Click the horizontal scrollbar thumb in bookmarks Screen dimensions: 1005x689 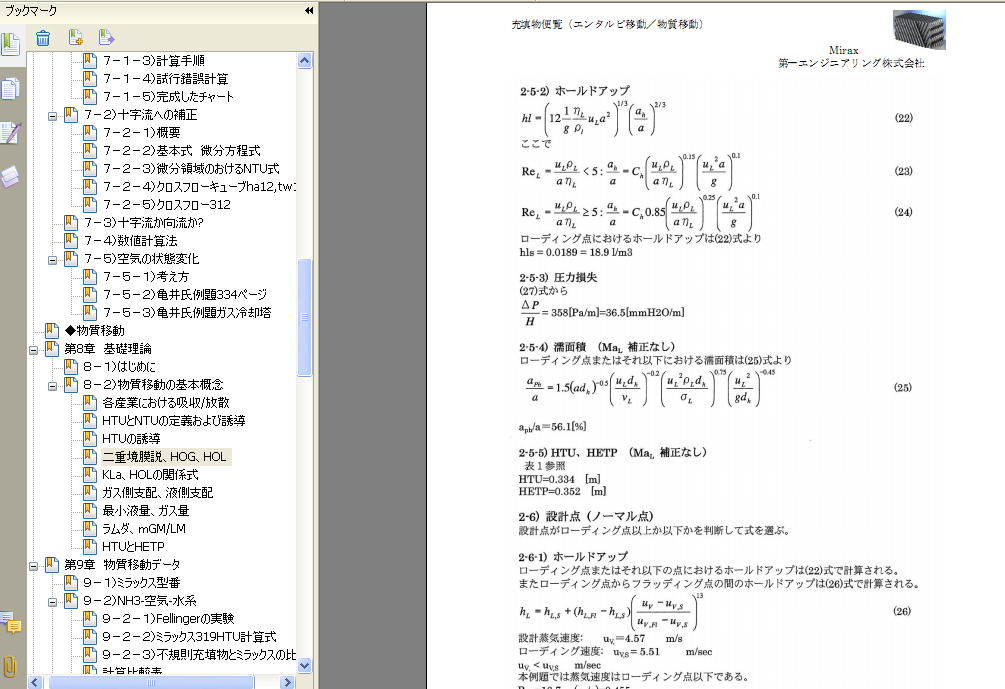click(151, 682)
